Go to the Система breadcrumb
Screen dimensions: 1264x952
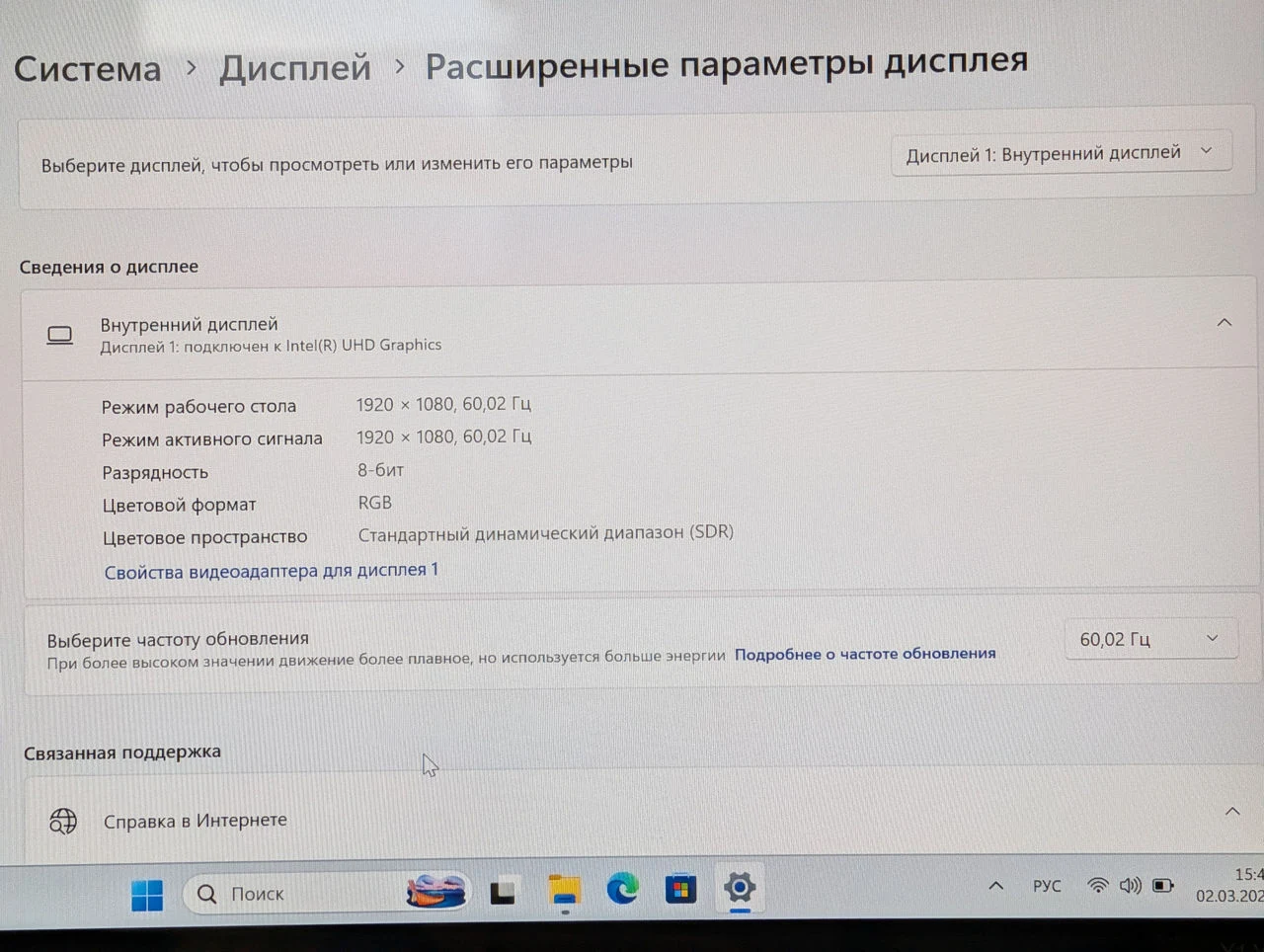88,69
